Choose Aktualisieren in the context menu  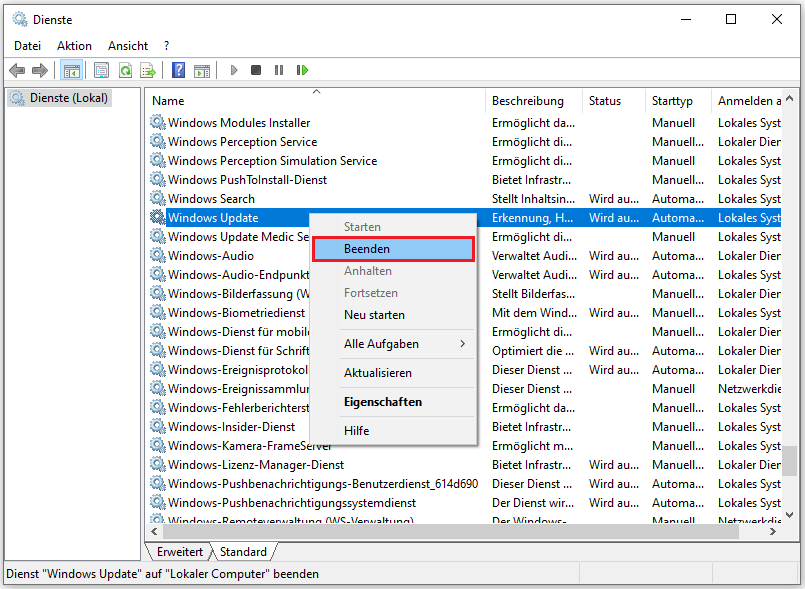pyautogui.click(x=393, y=373)
